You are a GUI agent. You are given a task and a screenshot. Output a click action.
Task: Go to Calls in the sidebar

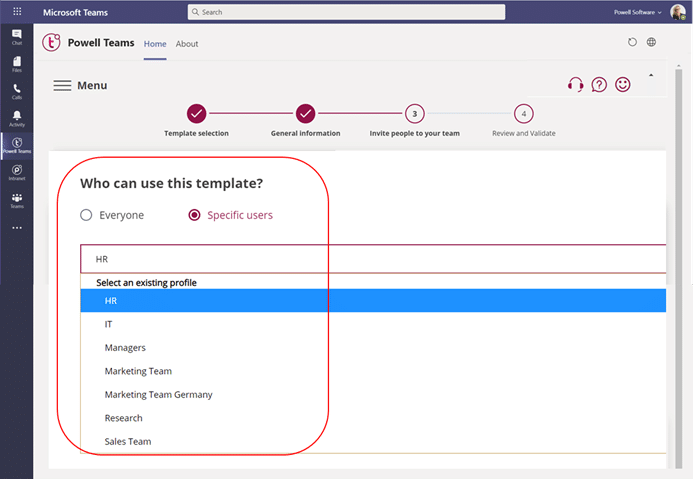[x=17, y=91]
